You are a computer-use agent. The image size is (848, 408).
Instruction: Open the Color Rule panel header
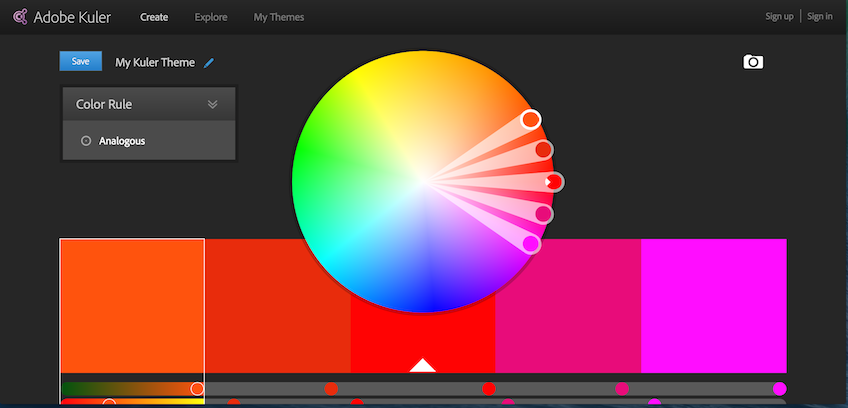(x=149, y=104)
